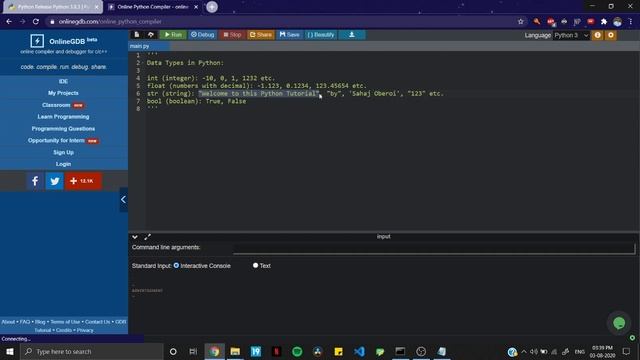
Task: Click the OnlineGDB logo
Action: coord(37,41)
